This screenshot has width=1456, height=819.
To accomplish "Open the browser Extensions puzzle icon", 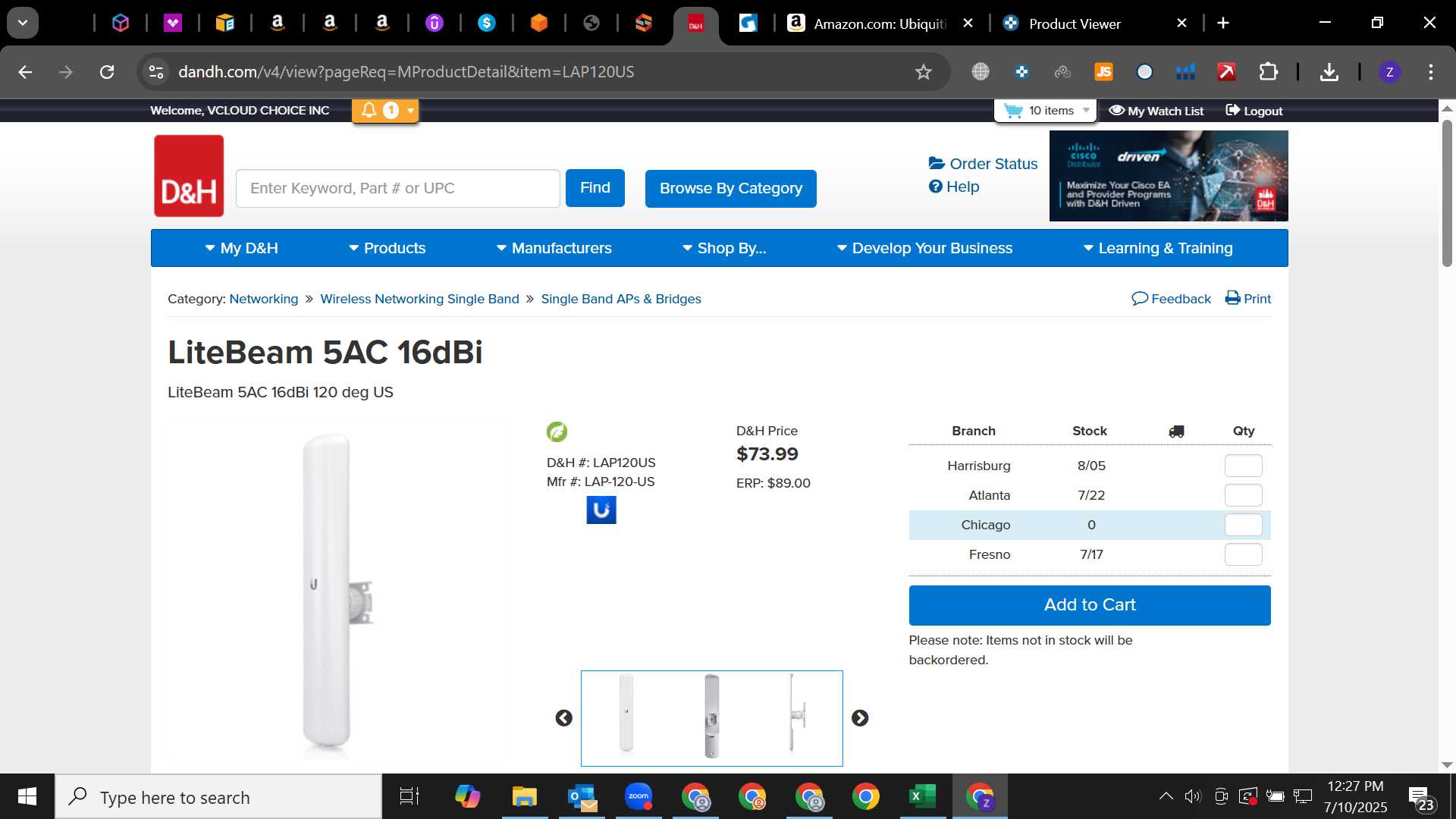I will (x=1268, y=72).
